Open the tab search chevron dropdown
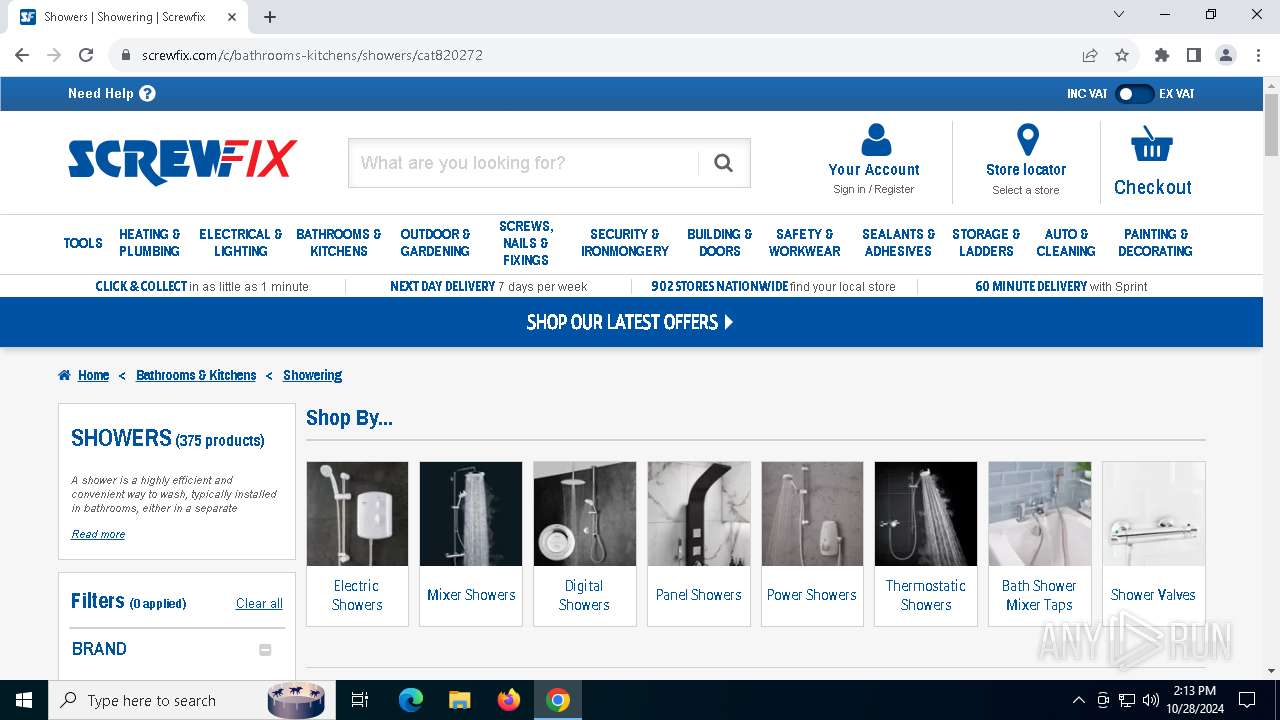 (1119, 14)
